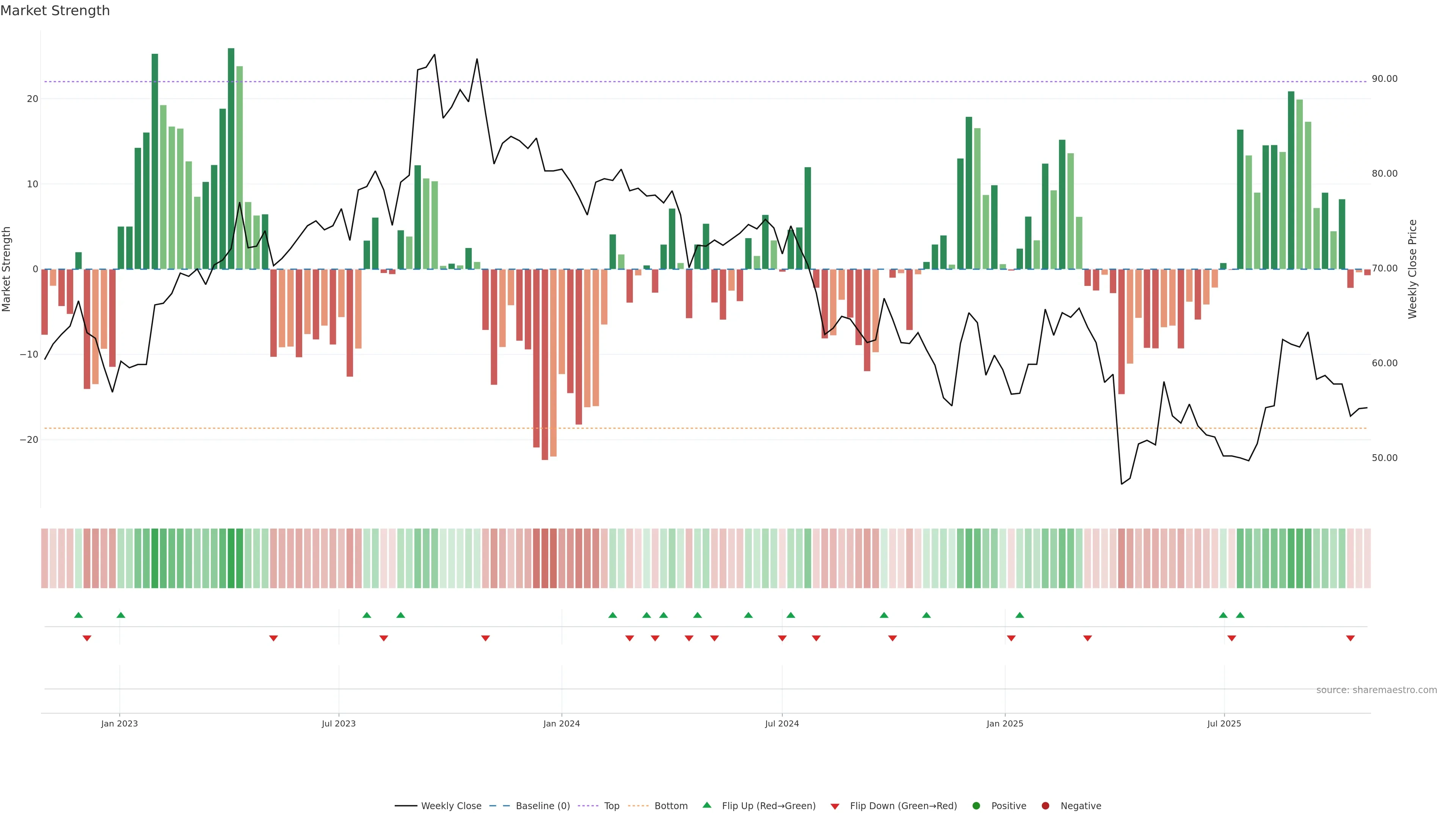This screenshot has height=819, width=1456.
Task: Click the leftmost green flip-up triangle marker
Action: [x=78, y=615]
